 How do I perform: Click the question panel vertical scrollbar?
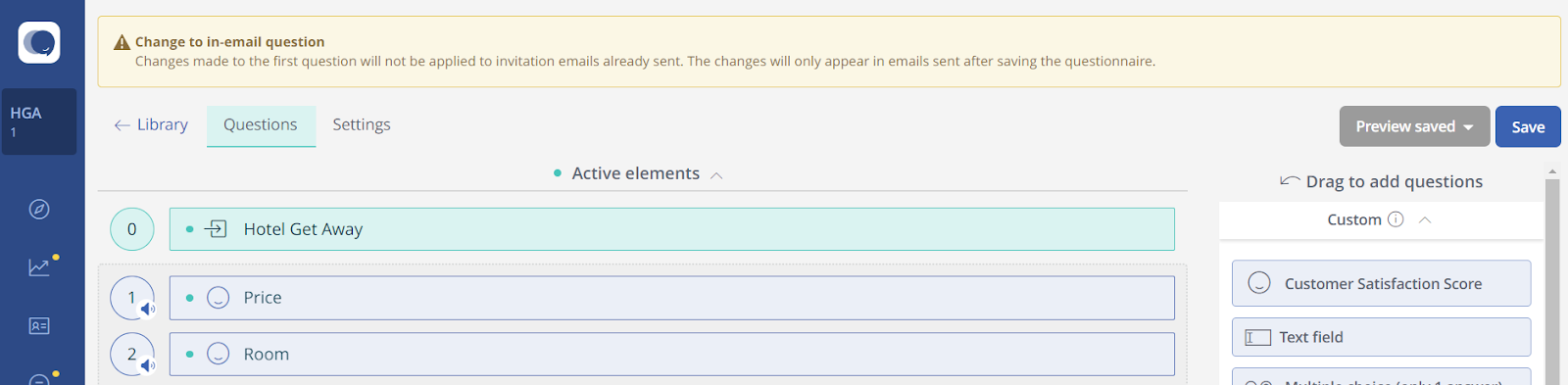1551,279
